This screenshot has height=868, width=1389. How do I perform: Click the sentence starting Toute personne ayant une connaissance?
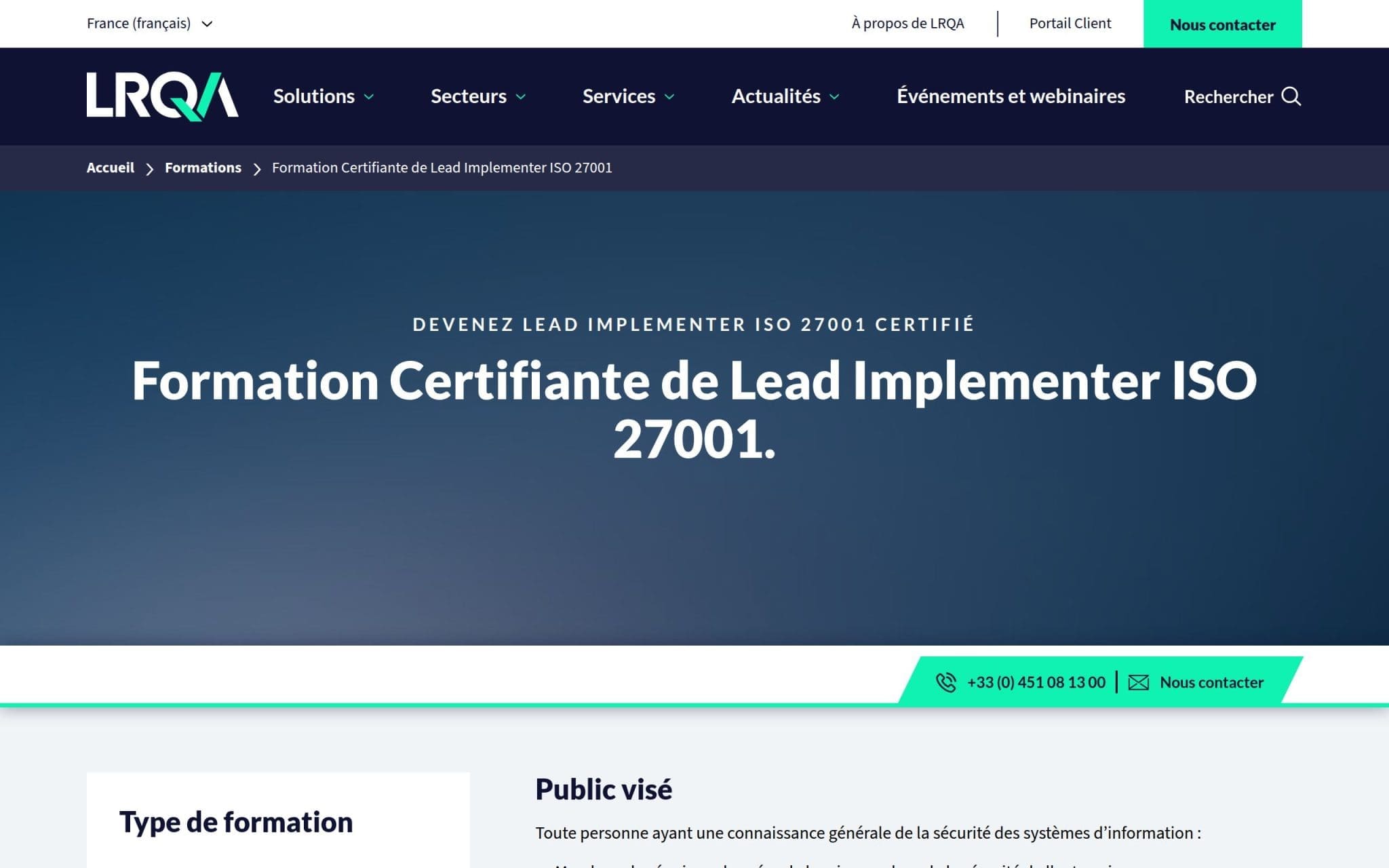tap(868, 833)
